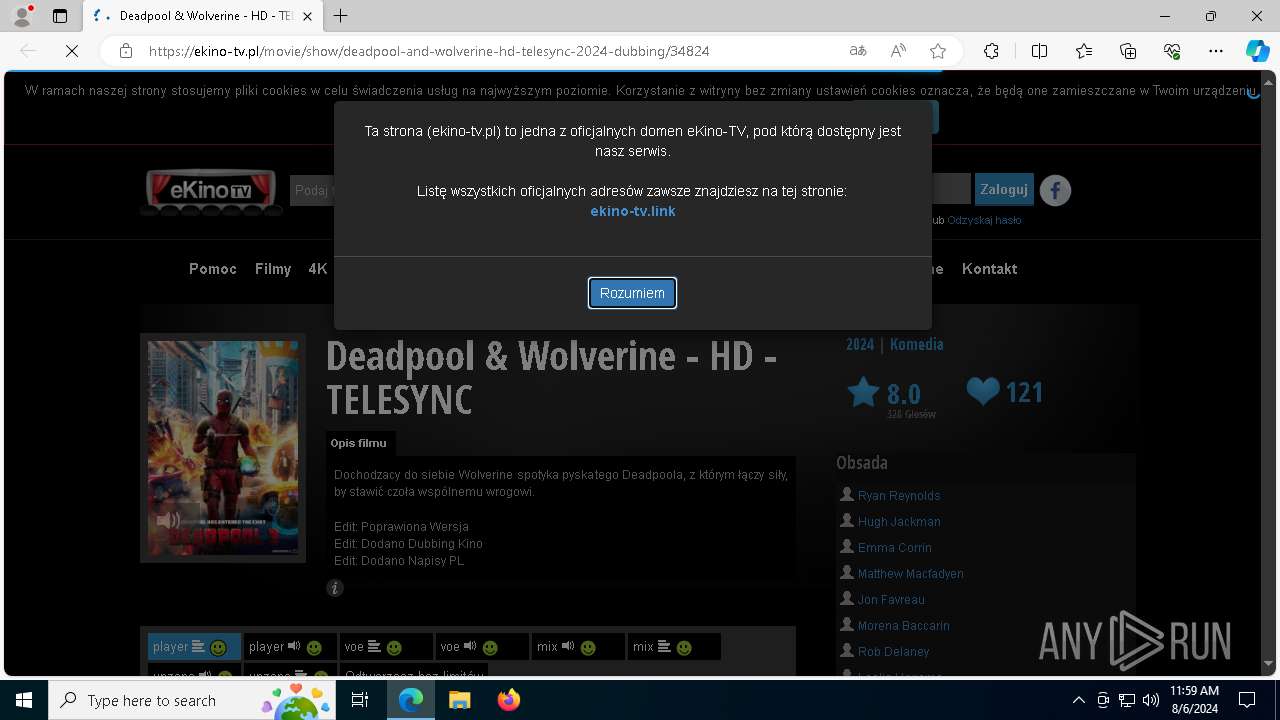Image resolution: width=1280 pixels, height=720 pixels.
Task: Click the info icon below the description
Action: (335, 588)
